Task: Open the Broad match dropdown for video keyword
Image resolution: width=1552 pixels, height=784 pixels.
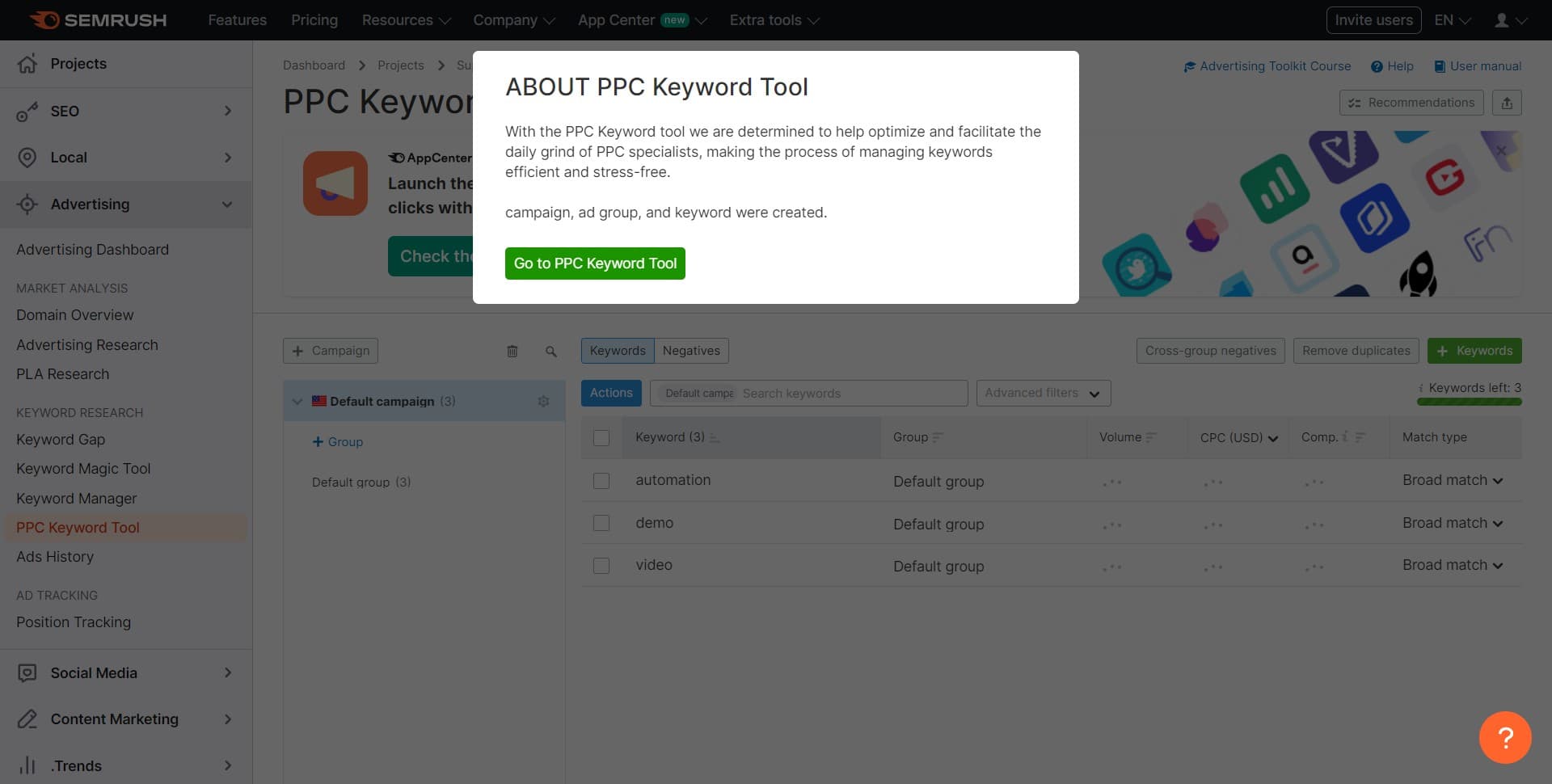Action: point(1451,564)
